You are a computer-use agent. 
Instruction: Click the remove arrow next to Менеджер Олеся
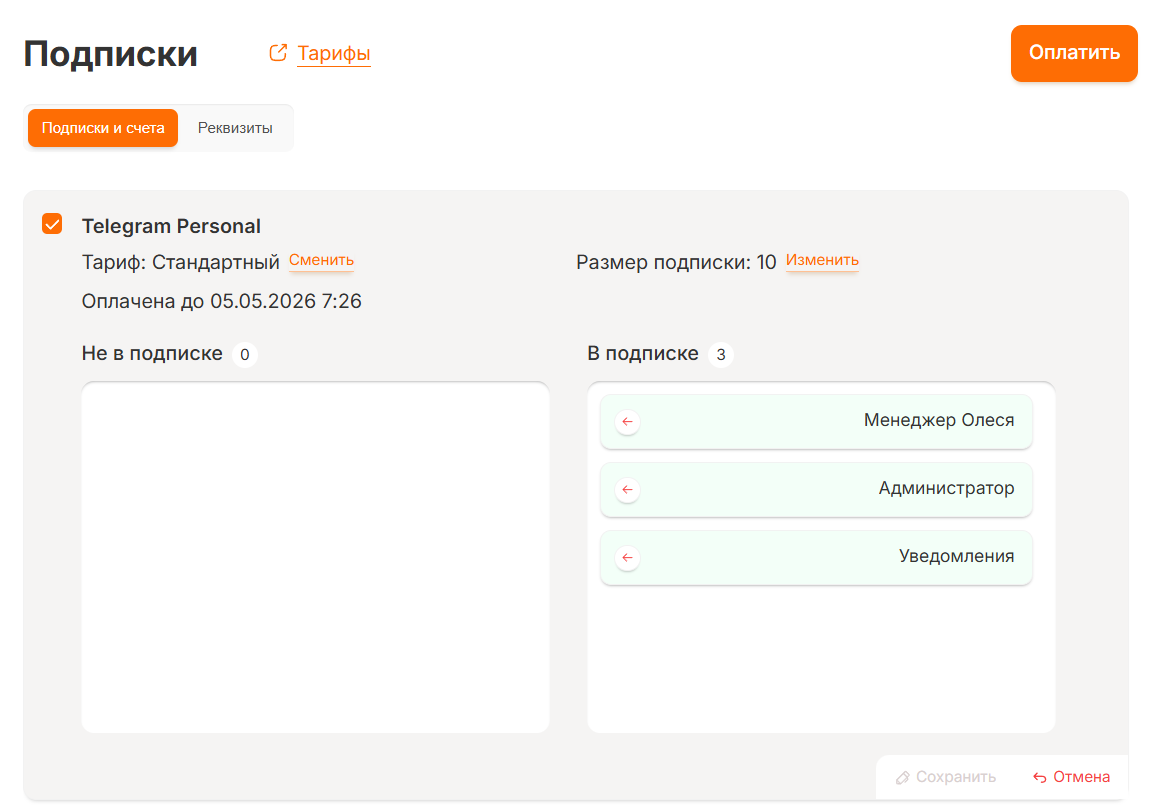click(x=627, y=422)
